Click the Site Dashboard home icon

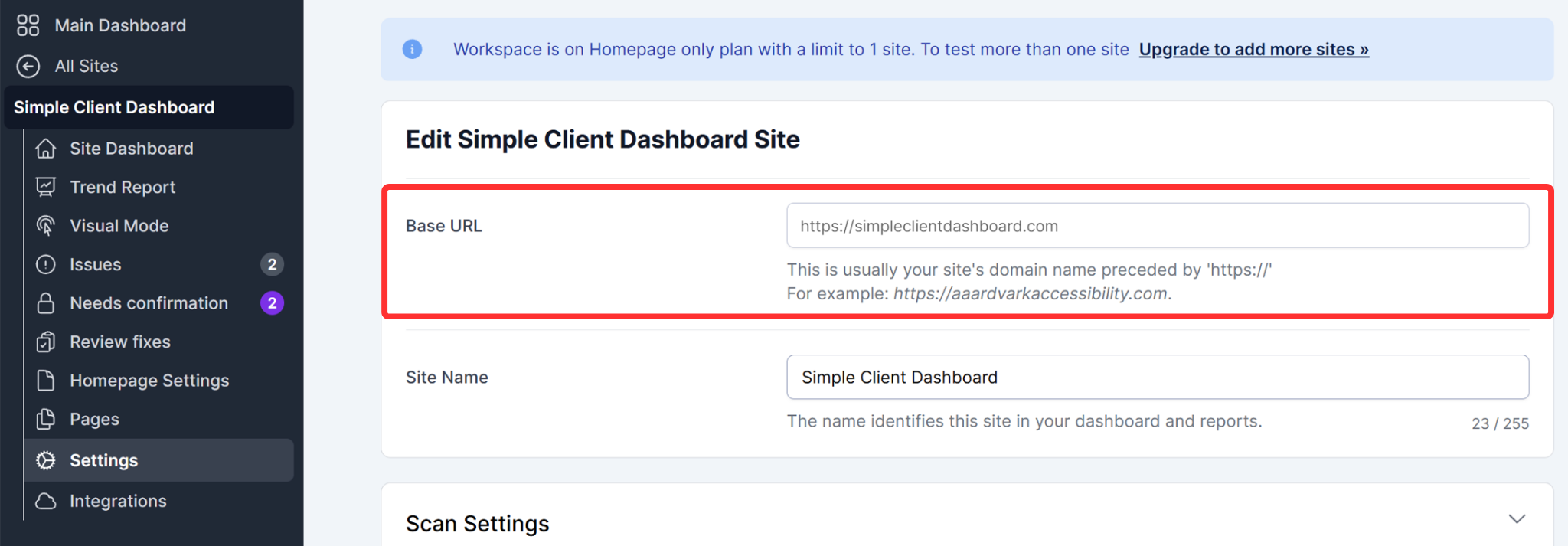point(46,149)
